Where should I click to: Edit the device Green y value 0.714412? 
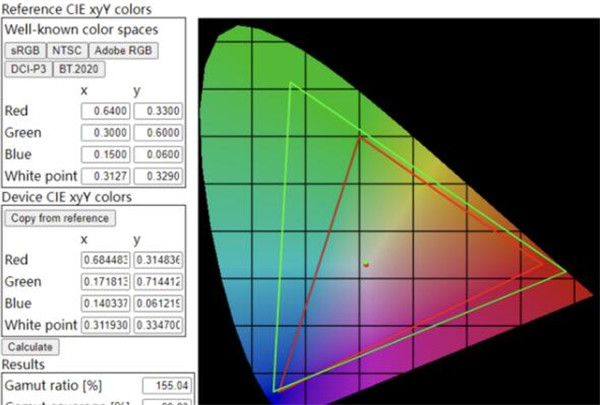[x=157, y=283]
